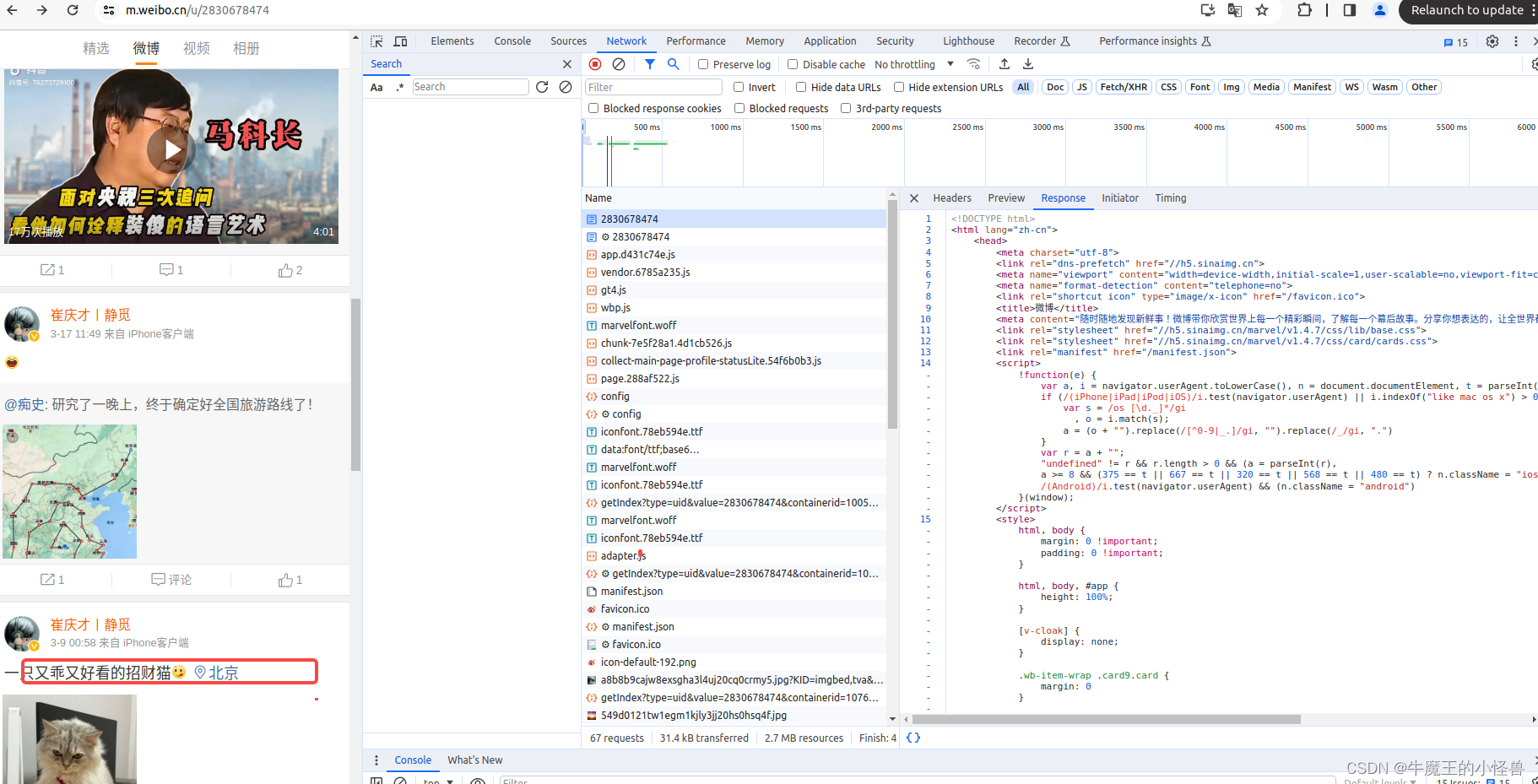Play the 马科长 video
The width and height of the screenshot is (1538, 784).
172,150
